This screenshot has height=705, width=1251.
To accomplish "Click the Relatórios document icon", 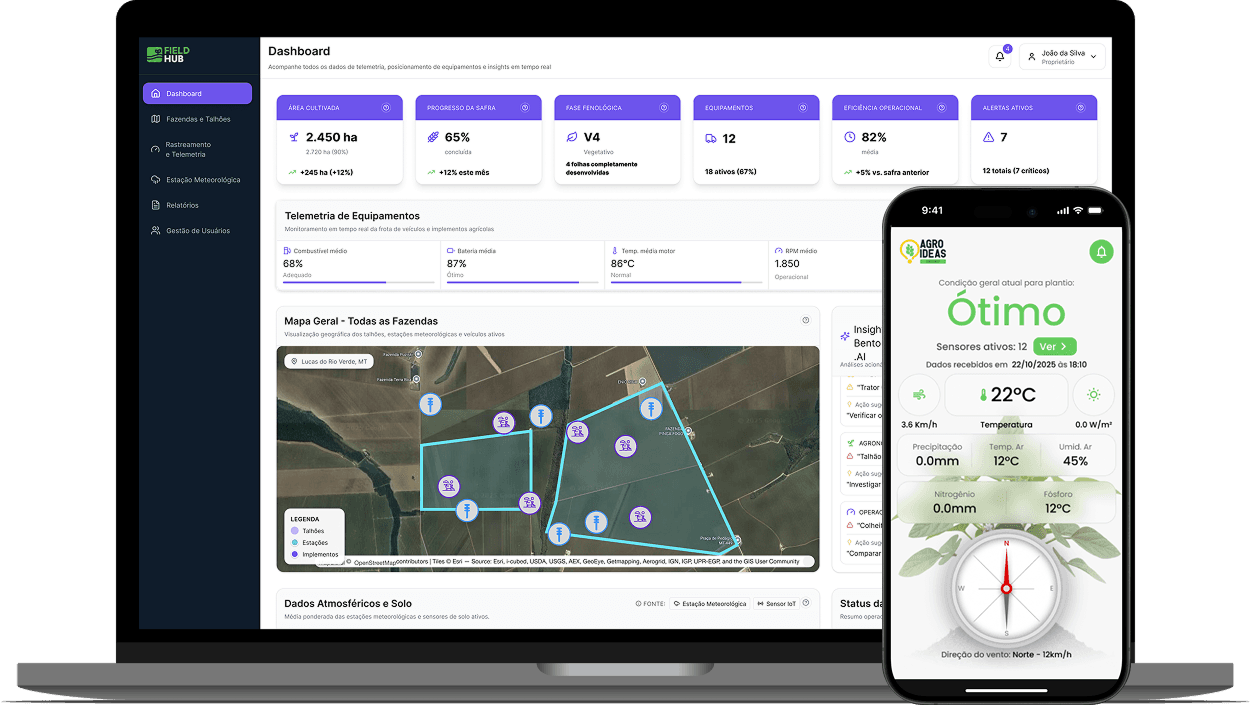I will [156, 205].
